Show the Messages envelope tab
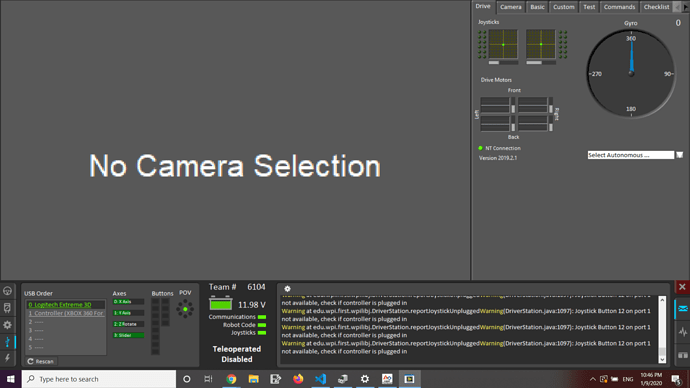 point(683,309)
